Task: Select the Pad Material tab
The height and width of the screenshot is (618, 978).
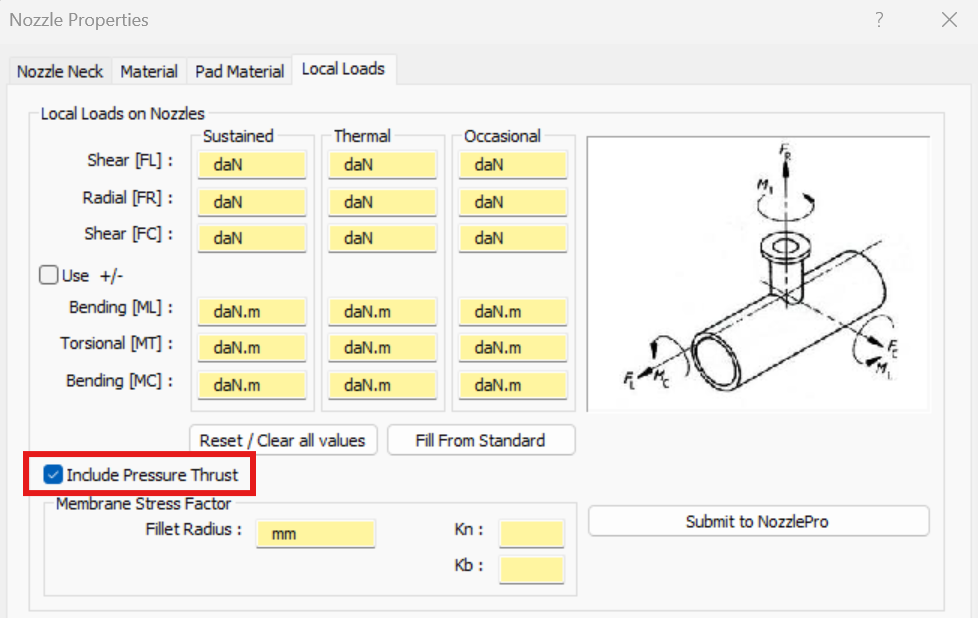Action: [x=239, y=71]
